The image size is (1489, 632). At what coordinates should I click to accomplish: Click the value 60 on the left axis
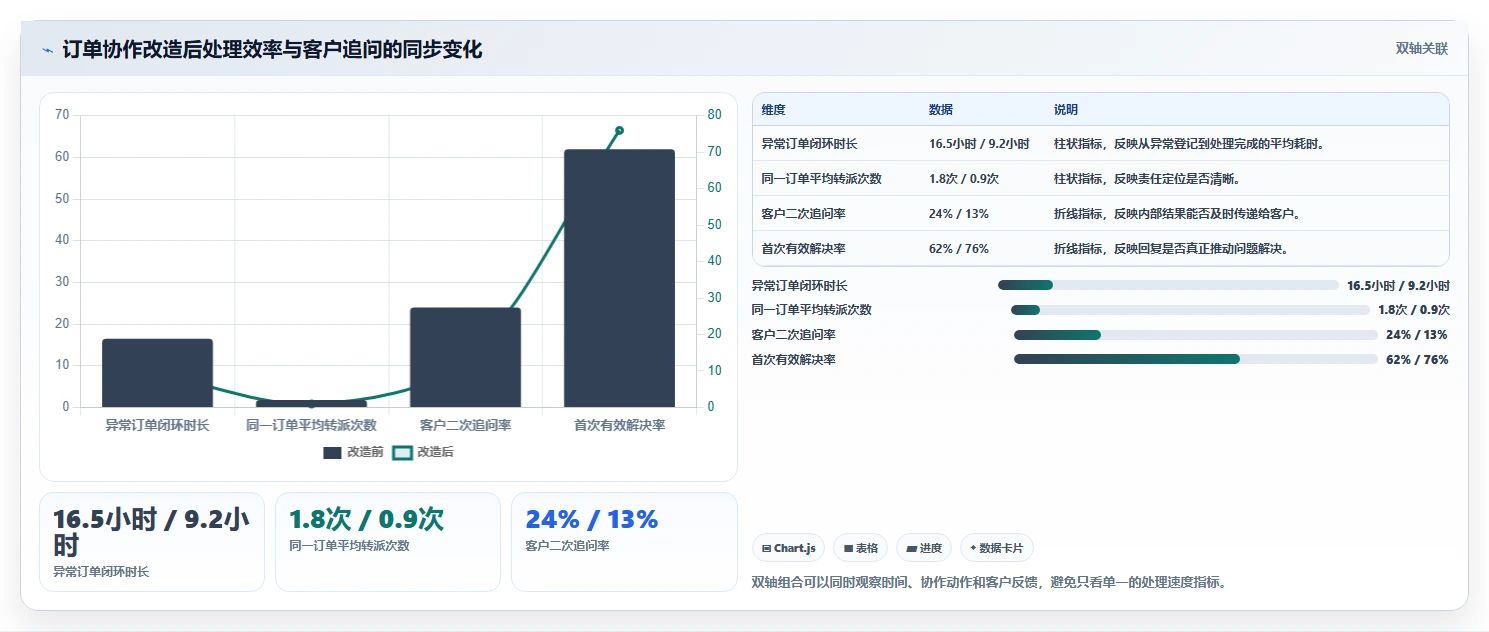[x=62, y=157]
